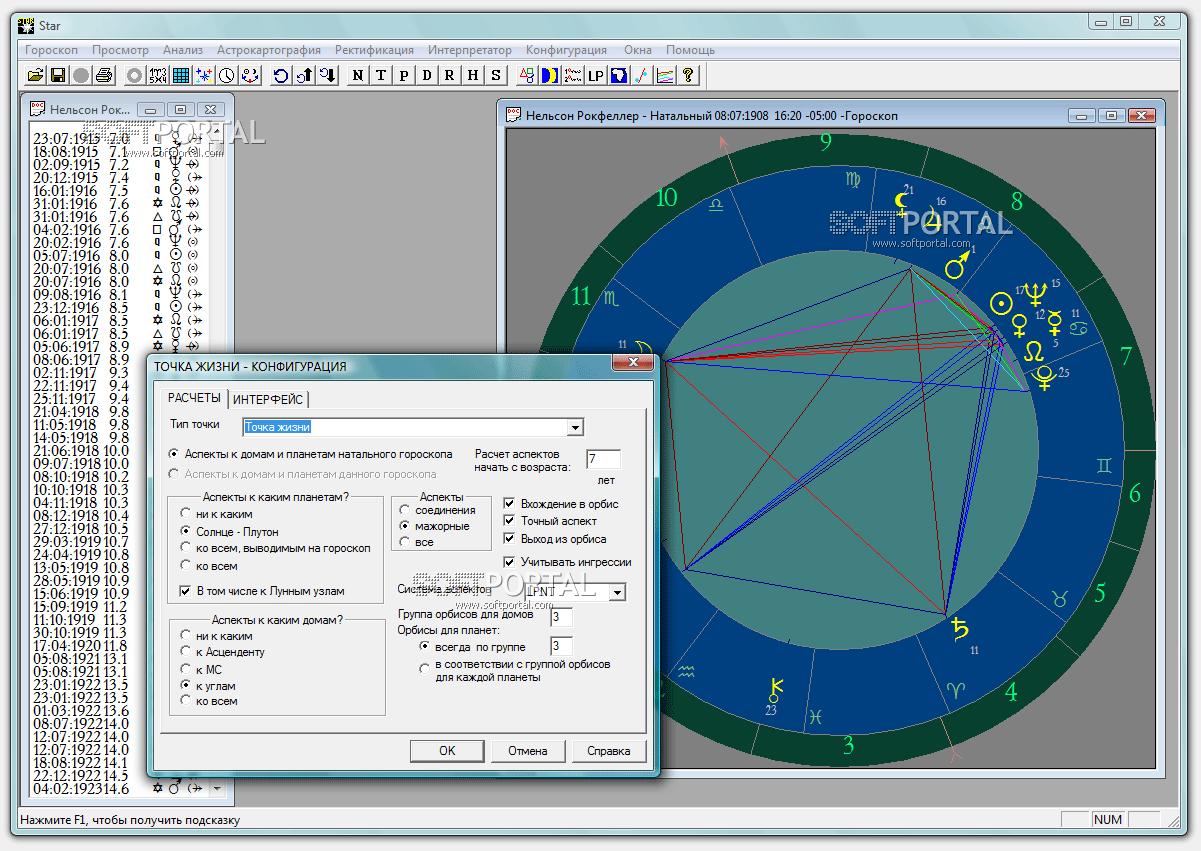This screenshot has height=851, width=1201.
Task: Expand the 'Тип точки' dropdown
Action: click(575, 428)
